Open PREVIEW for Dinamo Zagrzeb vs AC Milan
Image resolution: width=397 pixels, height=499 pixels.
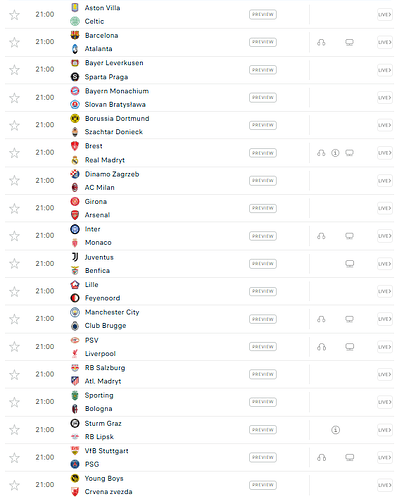click(x=263, y=181)
